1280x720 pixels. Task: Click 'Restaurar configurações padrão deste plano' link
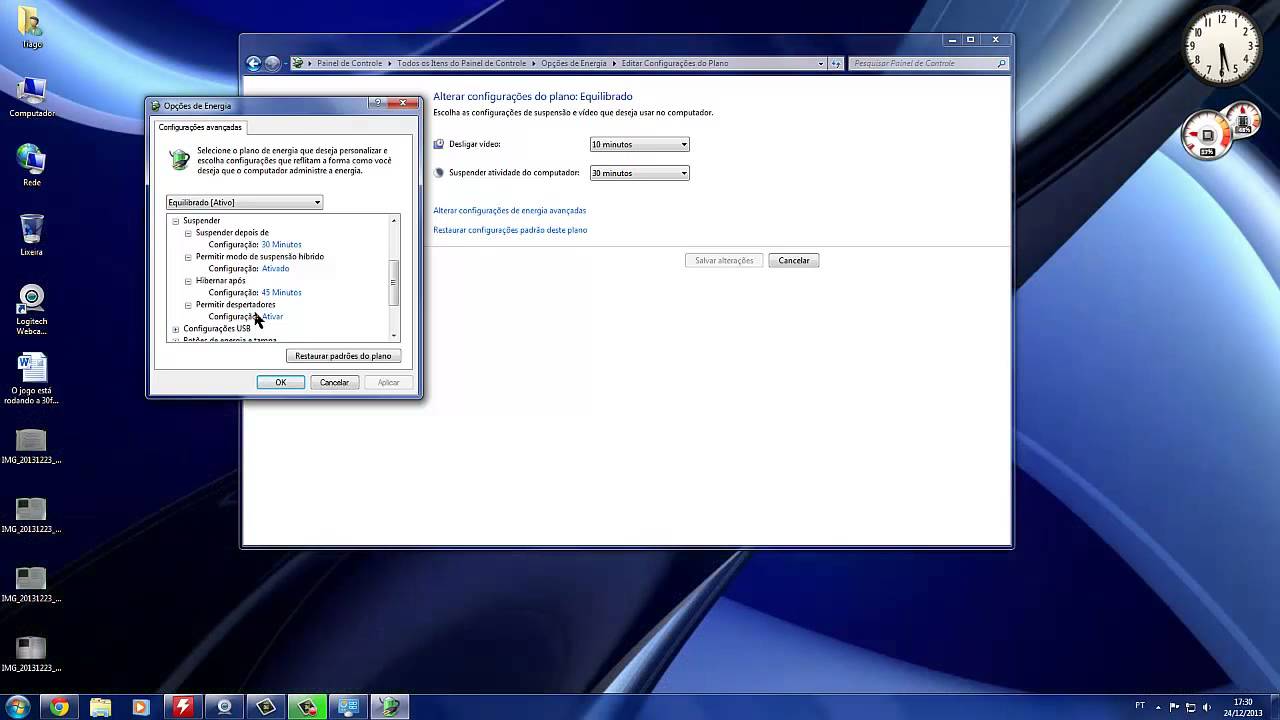click(x=510, y=230)
